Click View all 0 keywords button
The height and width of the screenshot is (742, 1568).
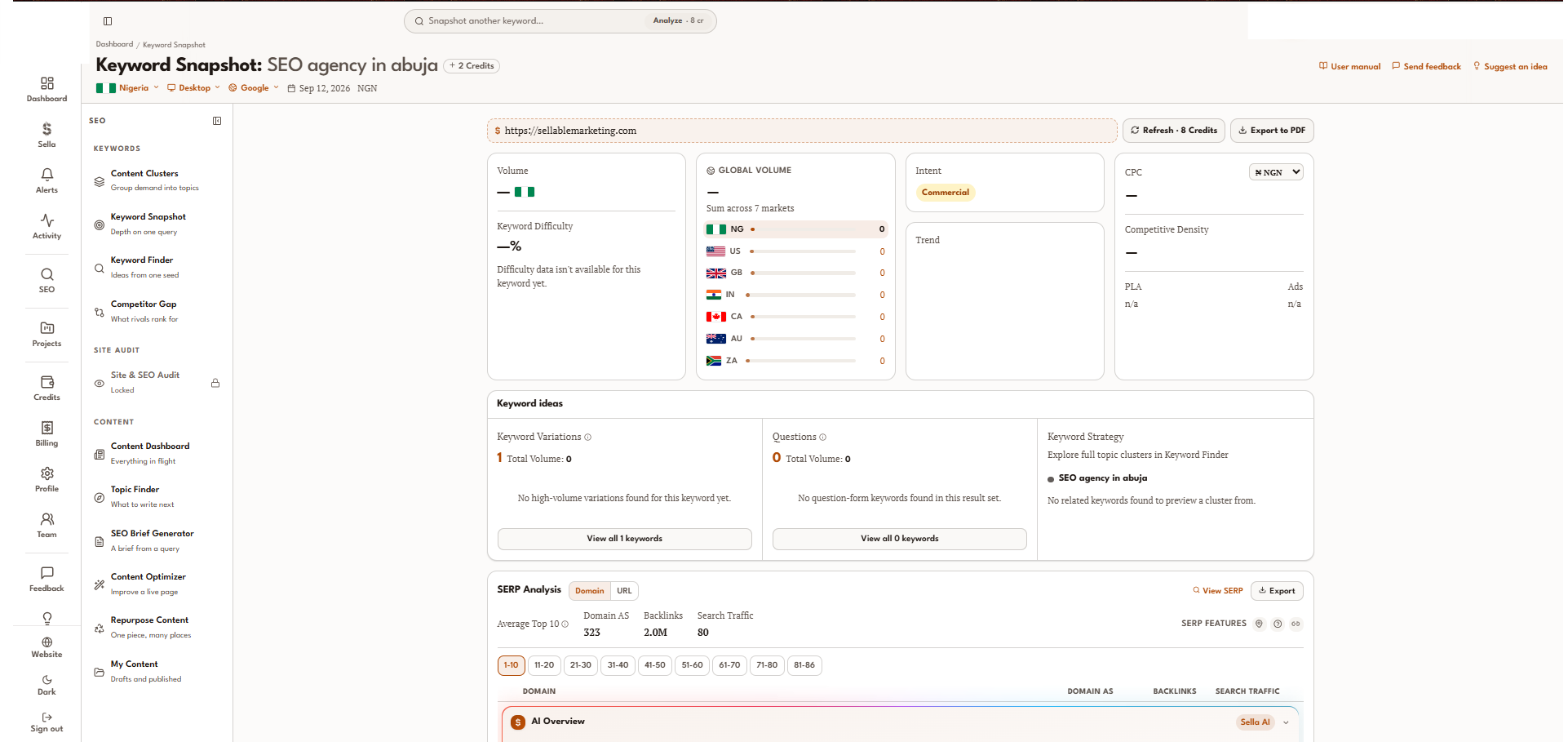(900, 539)
